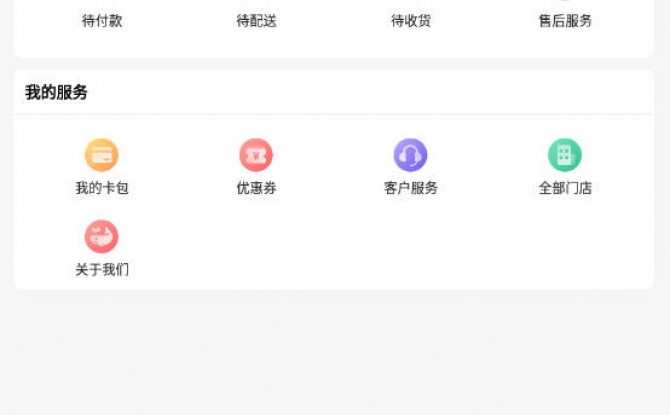
Task: Click the 关于我们 text label
Action: tap(102, 270)
